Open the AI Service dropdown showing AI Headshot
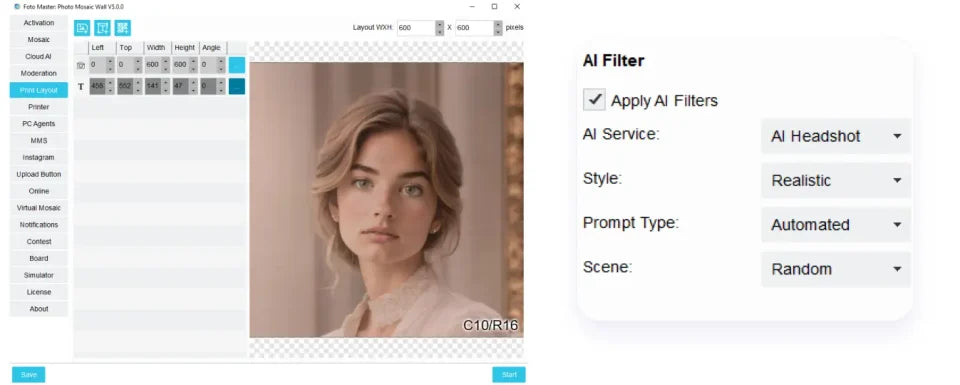Screen dimensions: 960x385 (836, 136)
